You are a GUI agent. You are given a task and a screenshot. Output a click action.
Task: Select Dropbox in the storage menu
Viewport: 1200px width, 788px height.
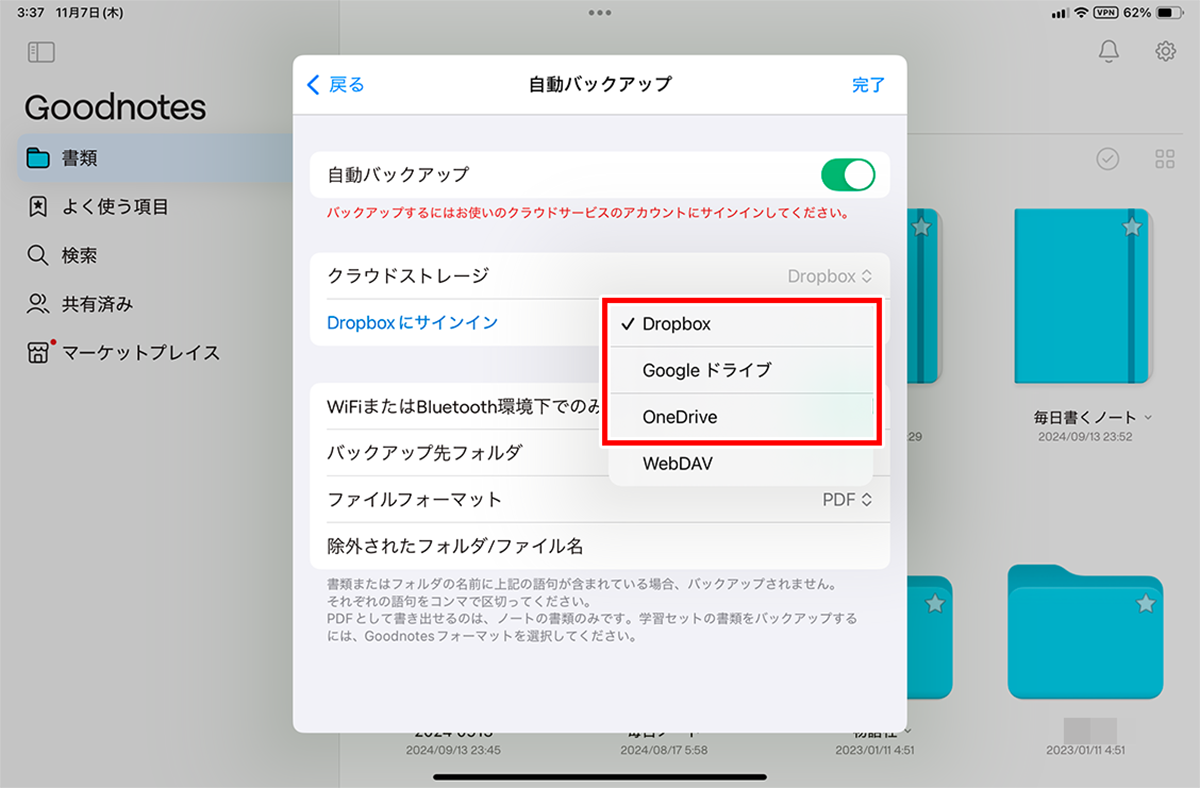coord(740,324)
